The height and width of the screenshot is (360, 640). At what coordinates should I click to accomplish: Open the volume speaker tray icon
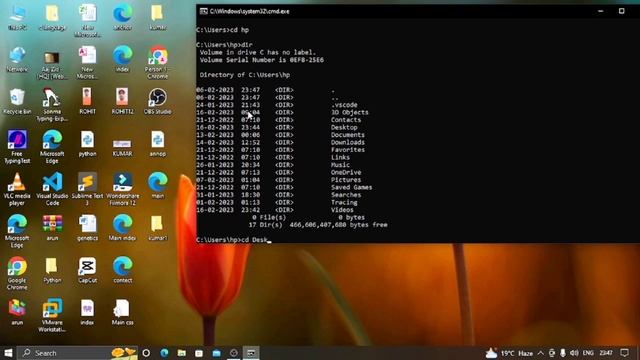574,353
